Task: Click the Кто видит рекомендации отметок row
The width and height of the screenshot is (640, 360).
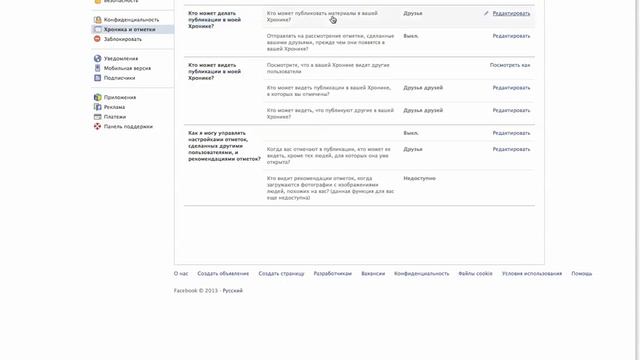Action: [330, 188]
